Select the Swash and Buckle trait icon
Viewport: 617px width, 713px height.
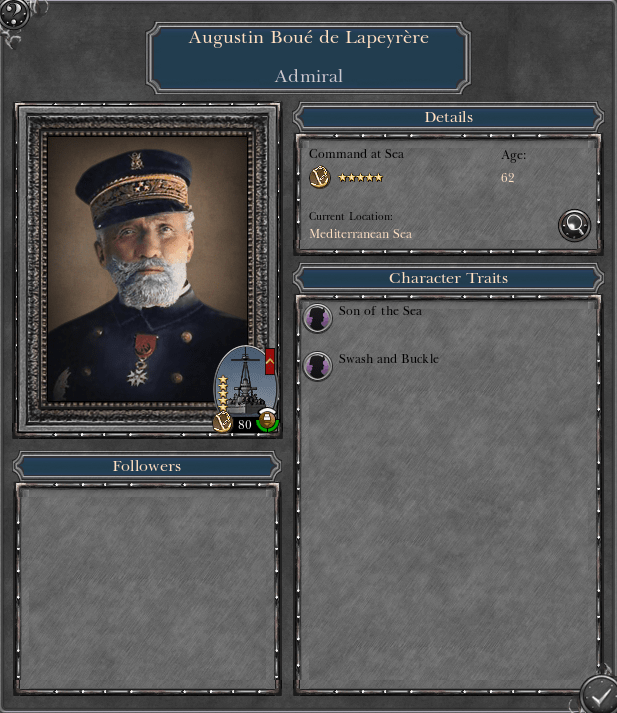pos(317,366)
